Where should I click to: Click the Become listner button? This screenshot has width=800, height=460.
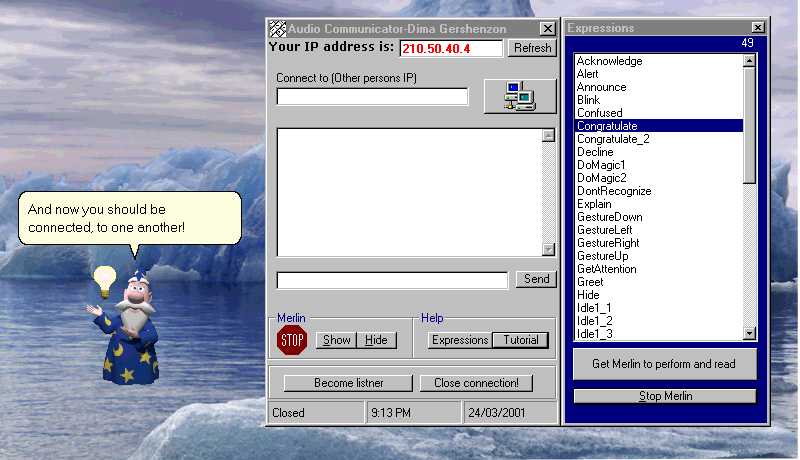(348, 383)
